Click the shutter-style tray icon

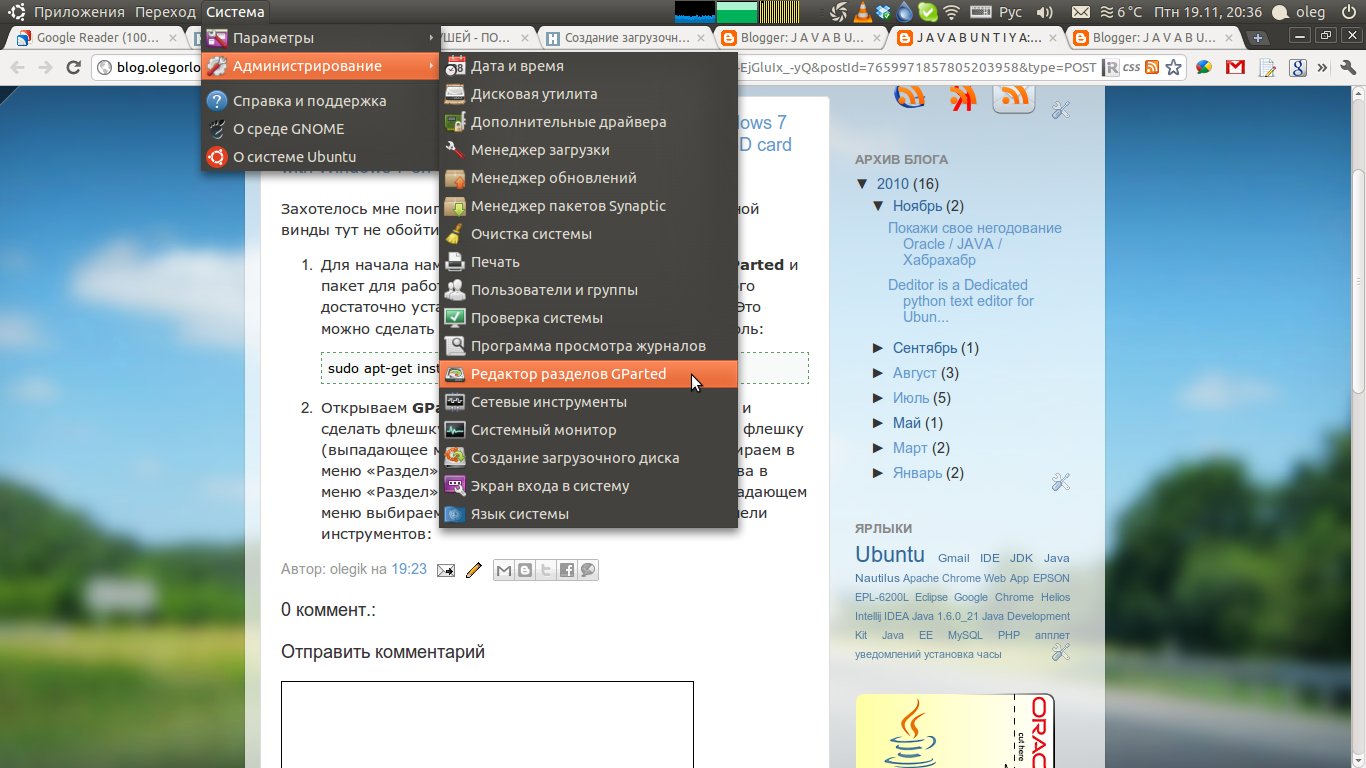841,12
